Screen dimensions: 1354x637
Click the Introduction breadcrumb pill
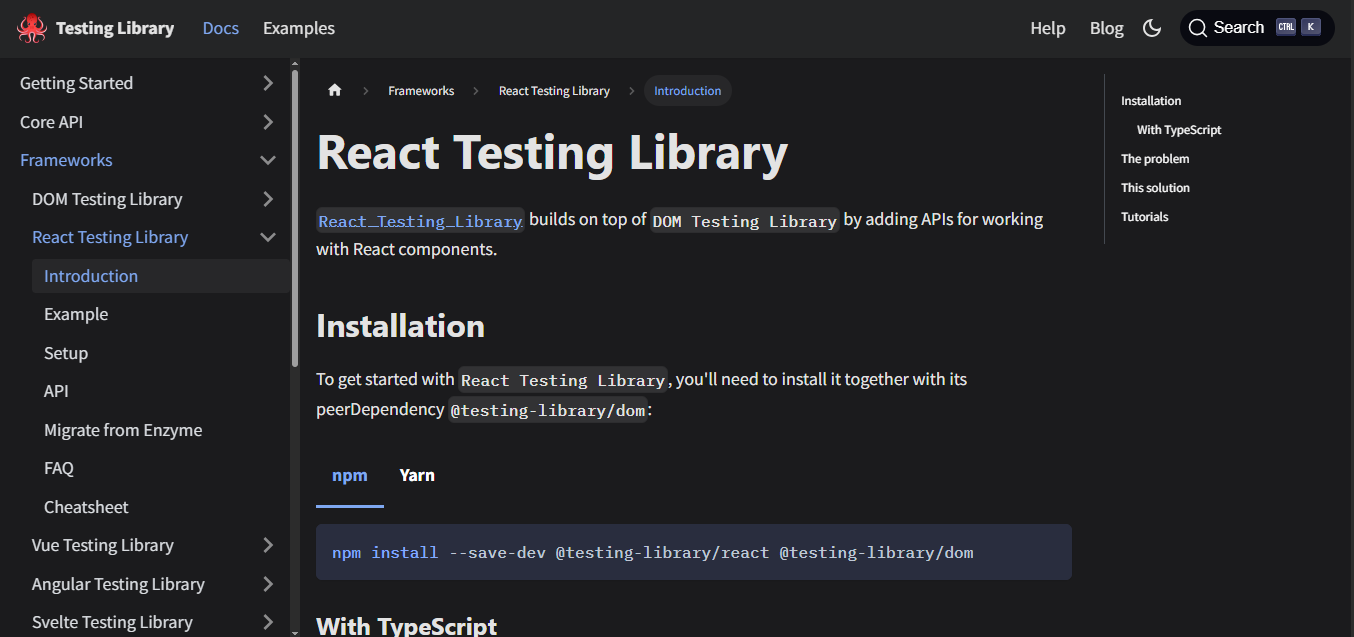[x=688, y=90]
